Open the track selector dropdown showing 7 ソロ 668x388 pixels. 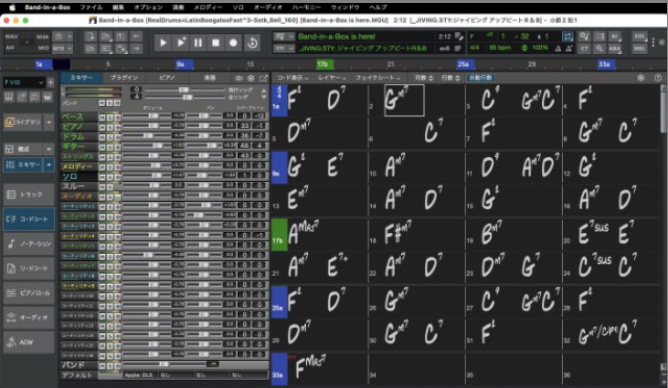click(24, 82)
